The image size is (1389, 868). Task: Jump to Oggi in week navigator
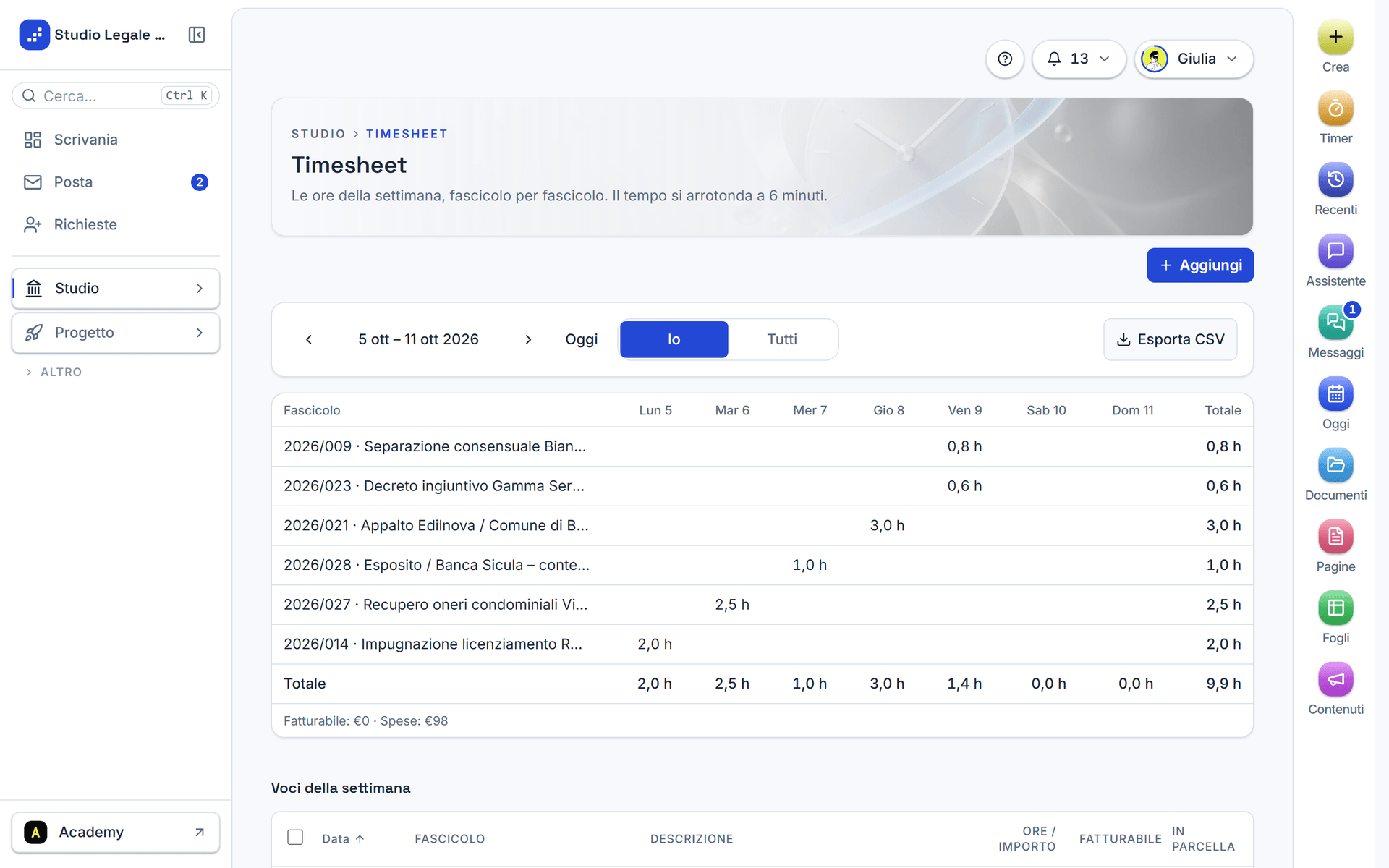point(581,339)
